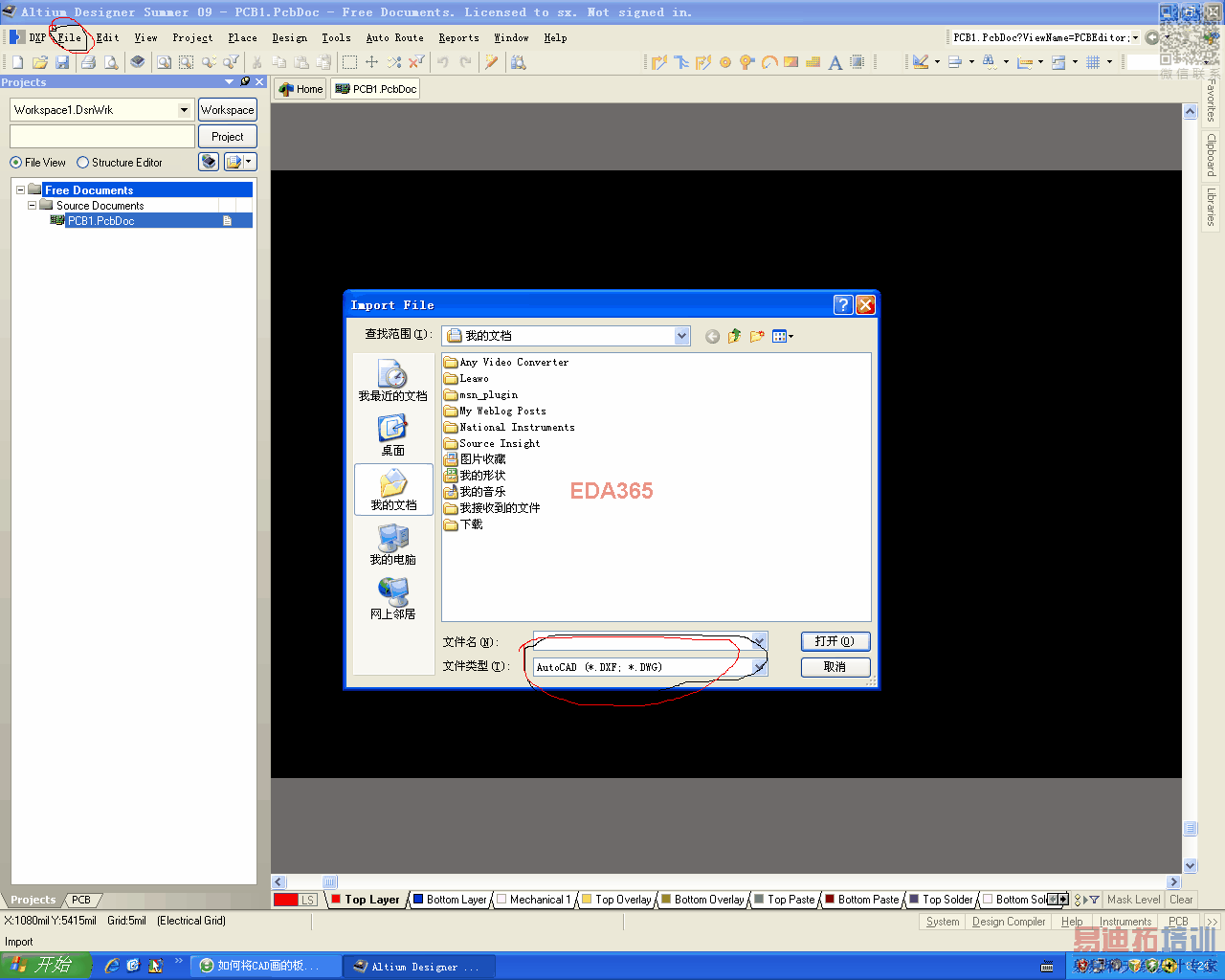The image size is (1225, 980).
Task: Create a new folder in Import File dialog
Action: pyautogui.click(x=757, y=336)
